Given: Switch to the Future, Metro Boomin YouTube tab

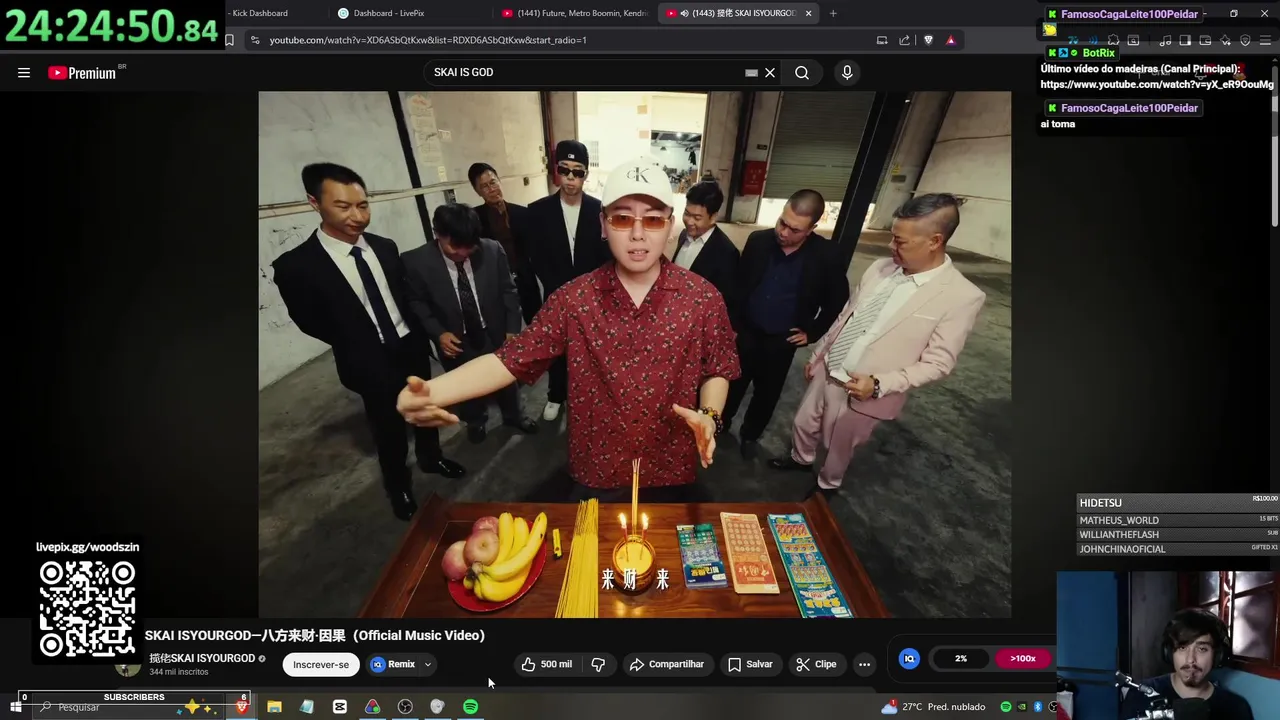Looking at the screenshot, I should [x=574, y=13].
